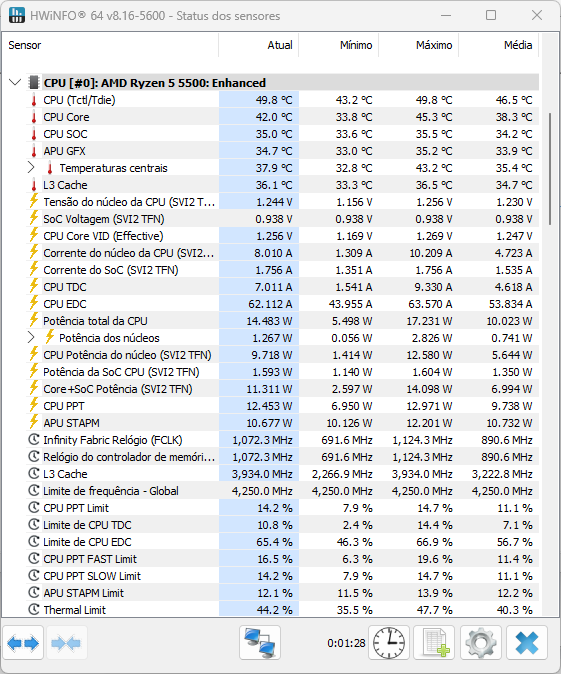Start logging with the document plus icon

(434, 643)
